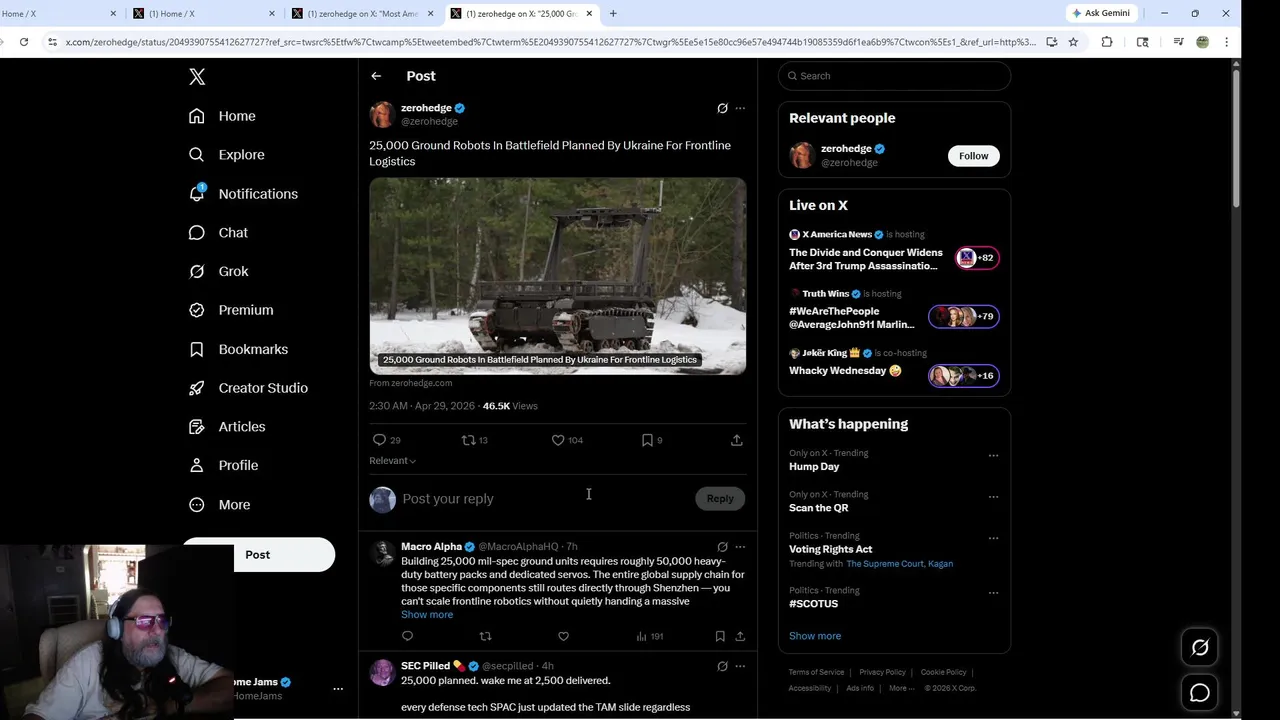The image size is (1280, 720).
Task: Open Truth Wins live space
Action: point(894,310)
